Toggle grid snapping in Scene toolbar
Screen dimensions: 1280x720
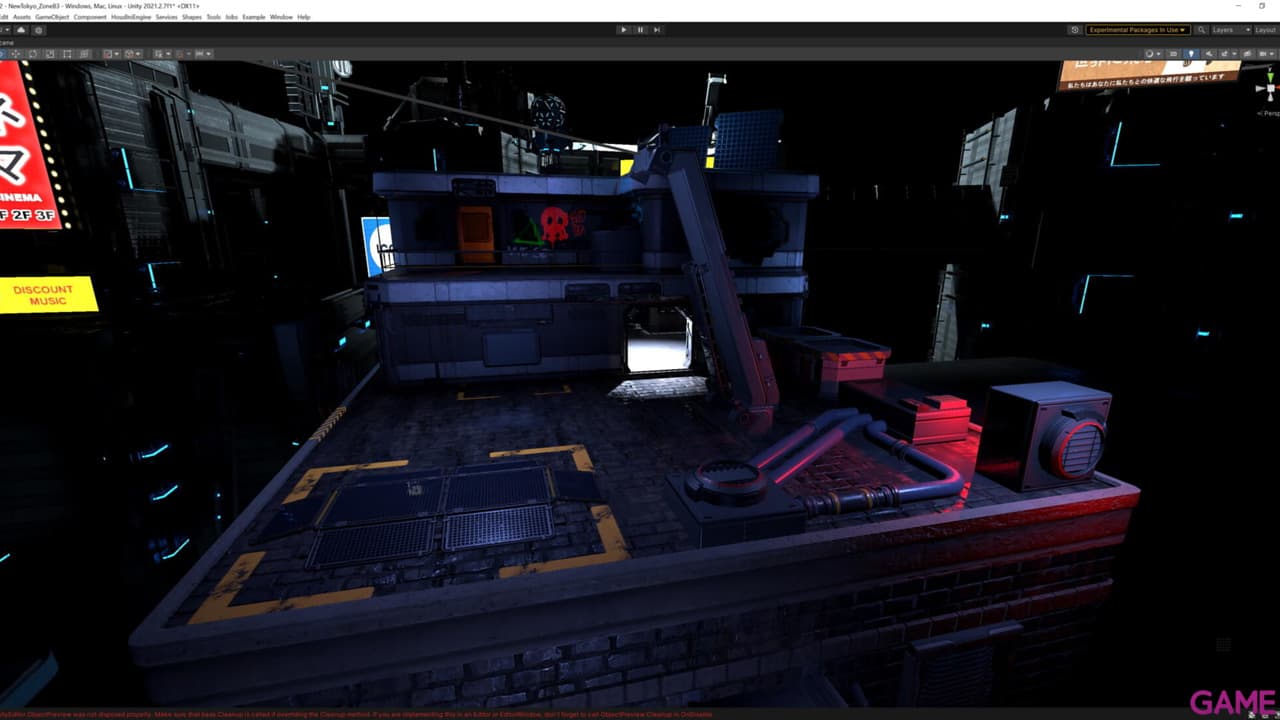(180, 53)
